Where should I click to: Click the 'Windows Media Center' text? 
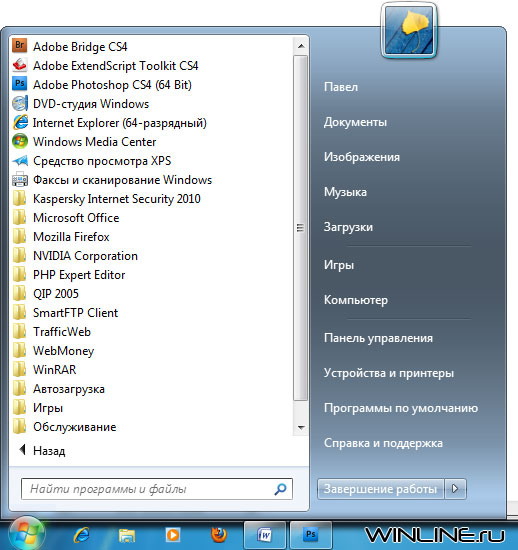pyautogui.click(x=94, y=142)
